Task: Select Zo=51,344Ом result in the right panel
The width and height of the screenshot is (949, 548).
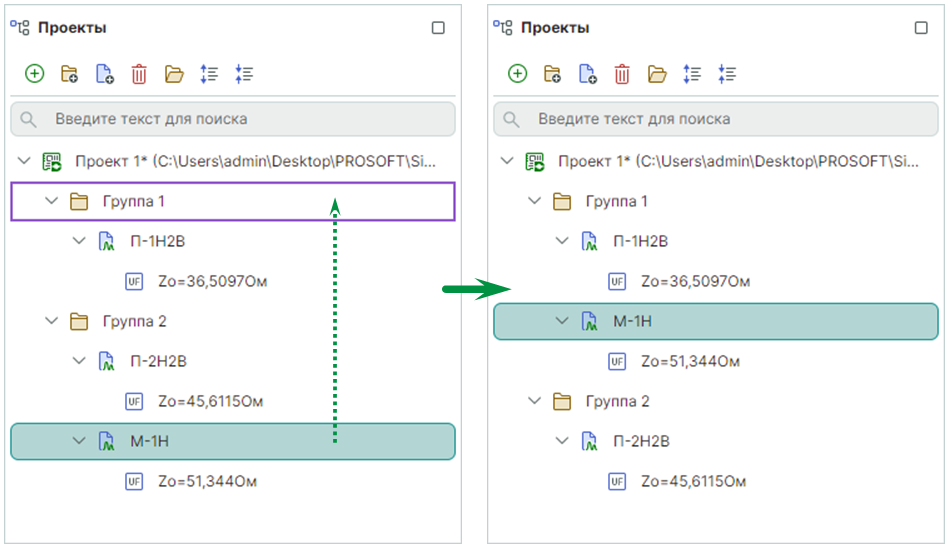Action: (691, 361)
